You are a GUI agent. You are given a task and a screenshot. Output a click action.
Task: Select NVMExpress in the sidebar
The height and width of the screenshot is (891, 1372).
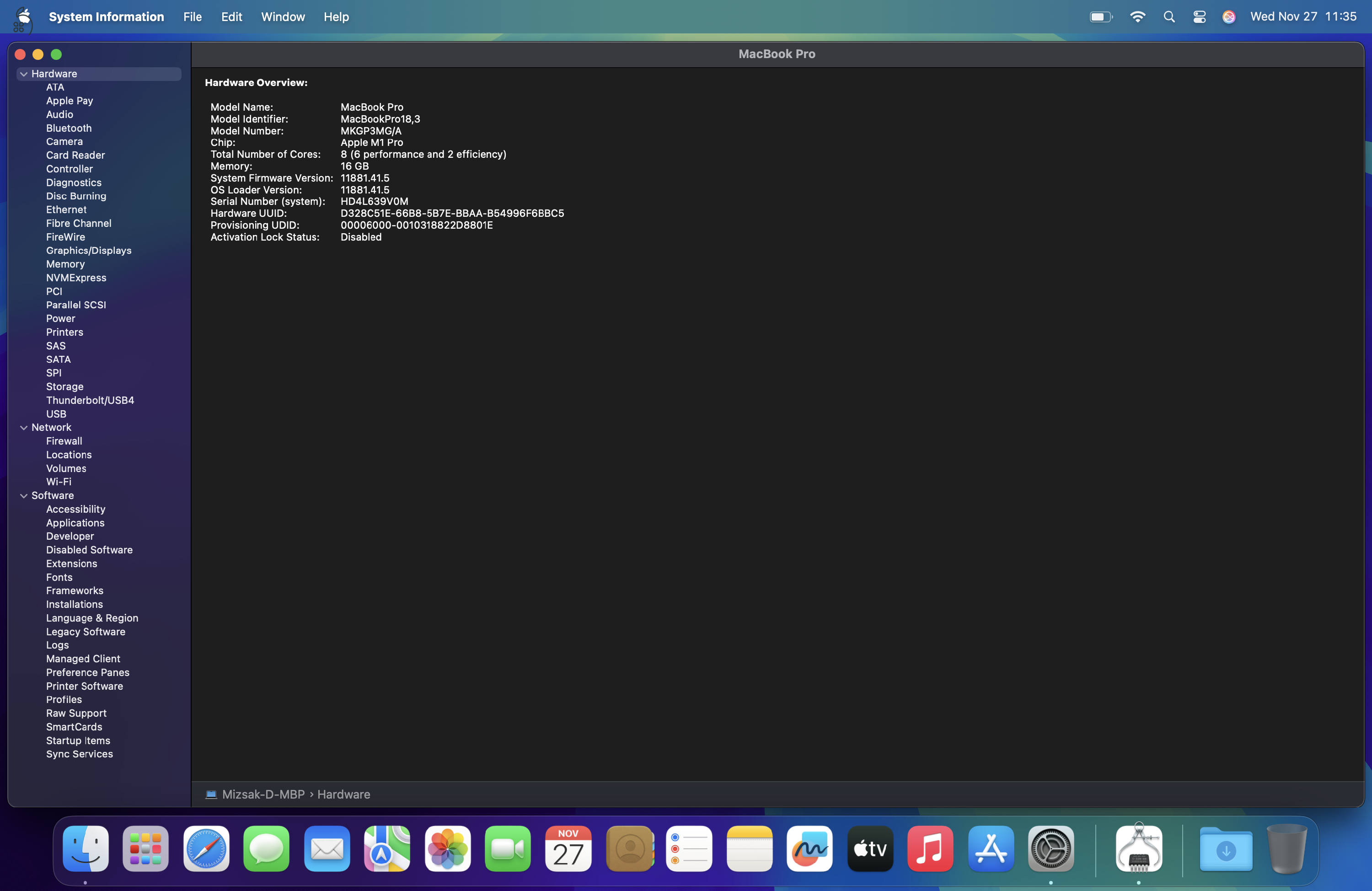(x=76, y=277)
